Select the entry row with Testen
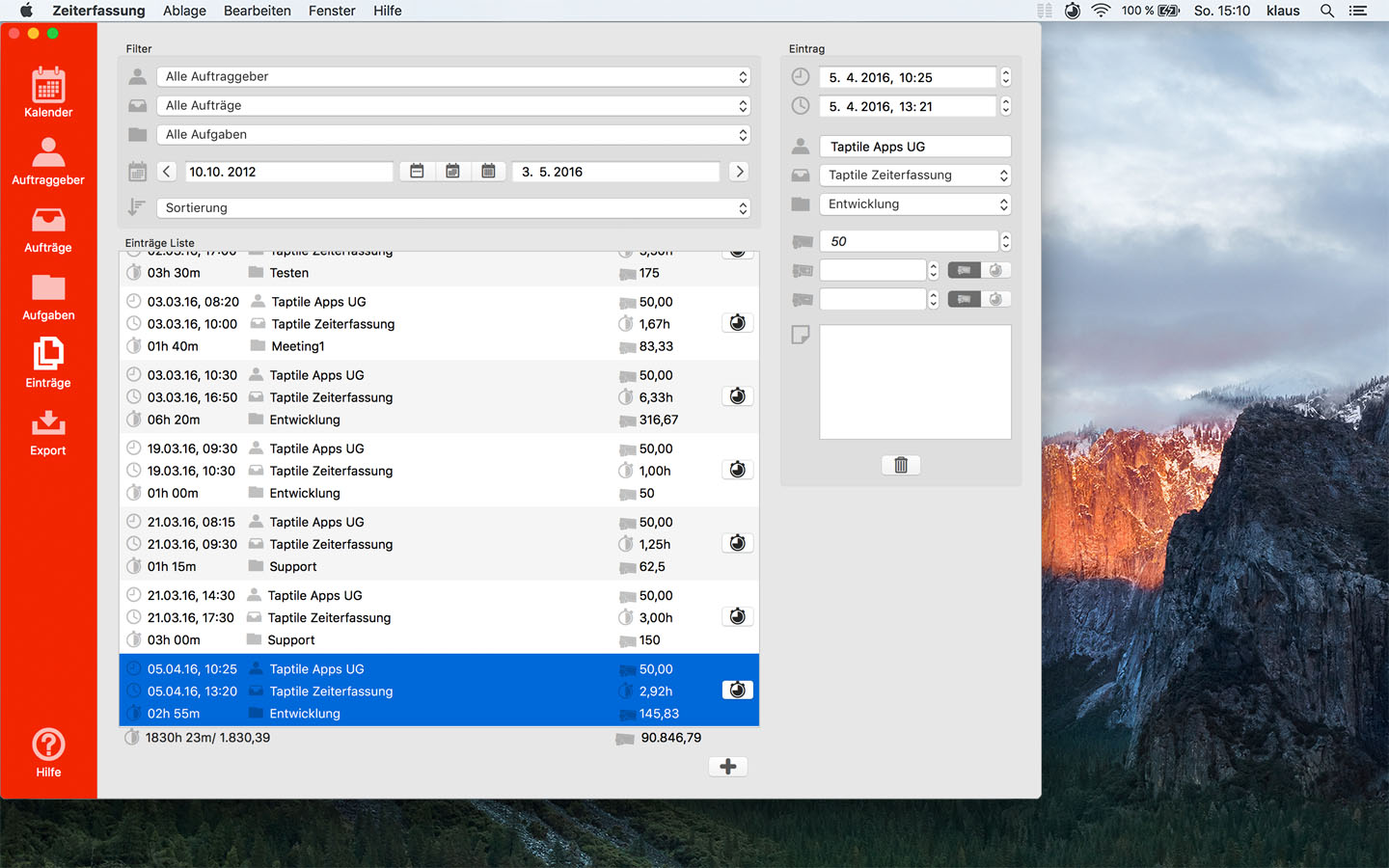The width and height of the screenshot is (1389, 868). [x=439, y=269]
